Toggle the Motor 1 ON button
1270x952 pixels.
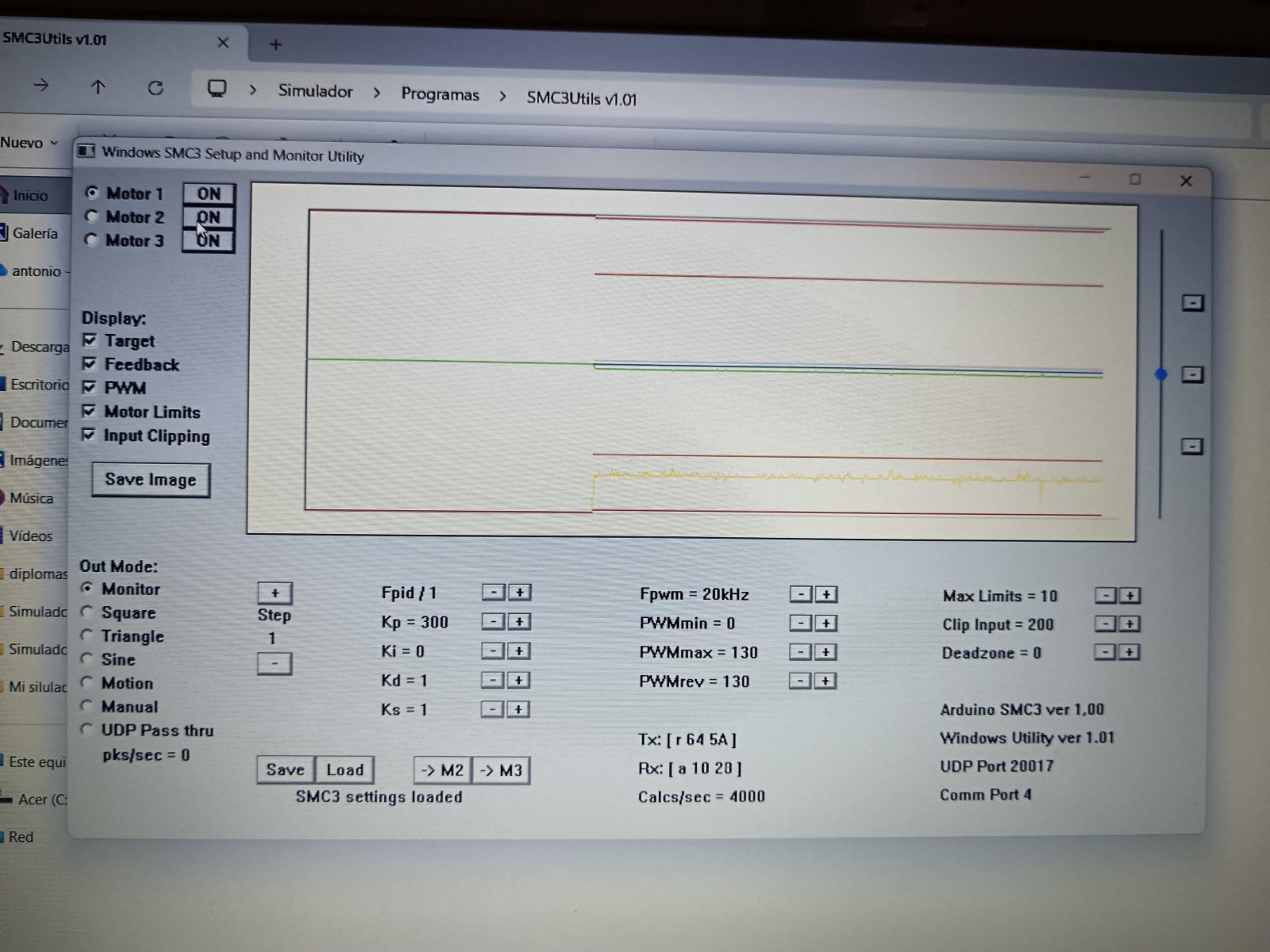click(x=209, y=194)
